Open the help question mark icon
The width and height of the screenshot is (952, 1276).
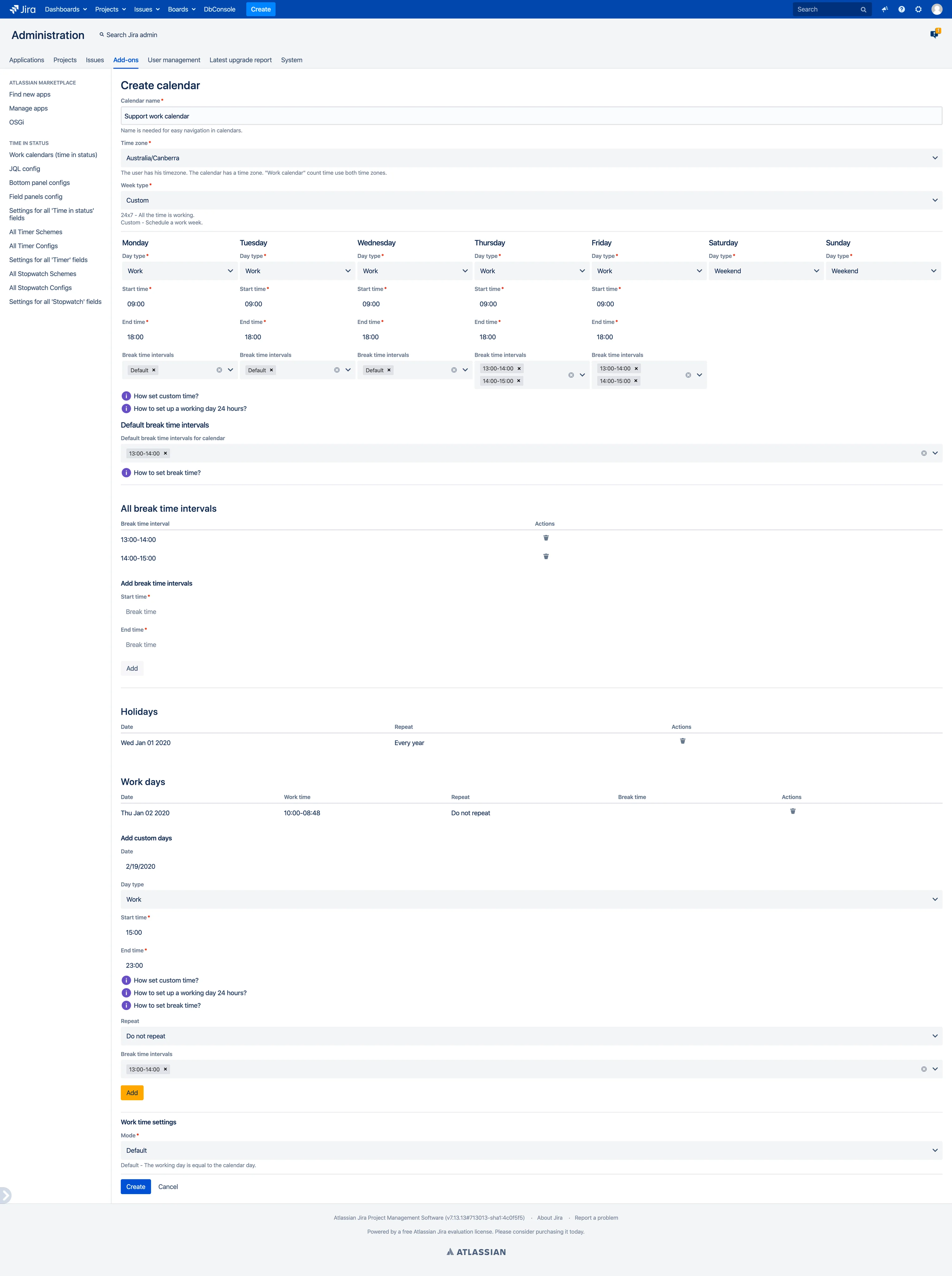(901, 9)
